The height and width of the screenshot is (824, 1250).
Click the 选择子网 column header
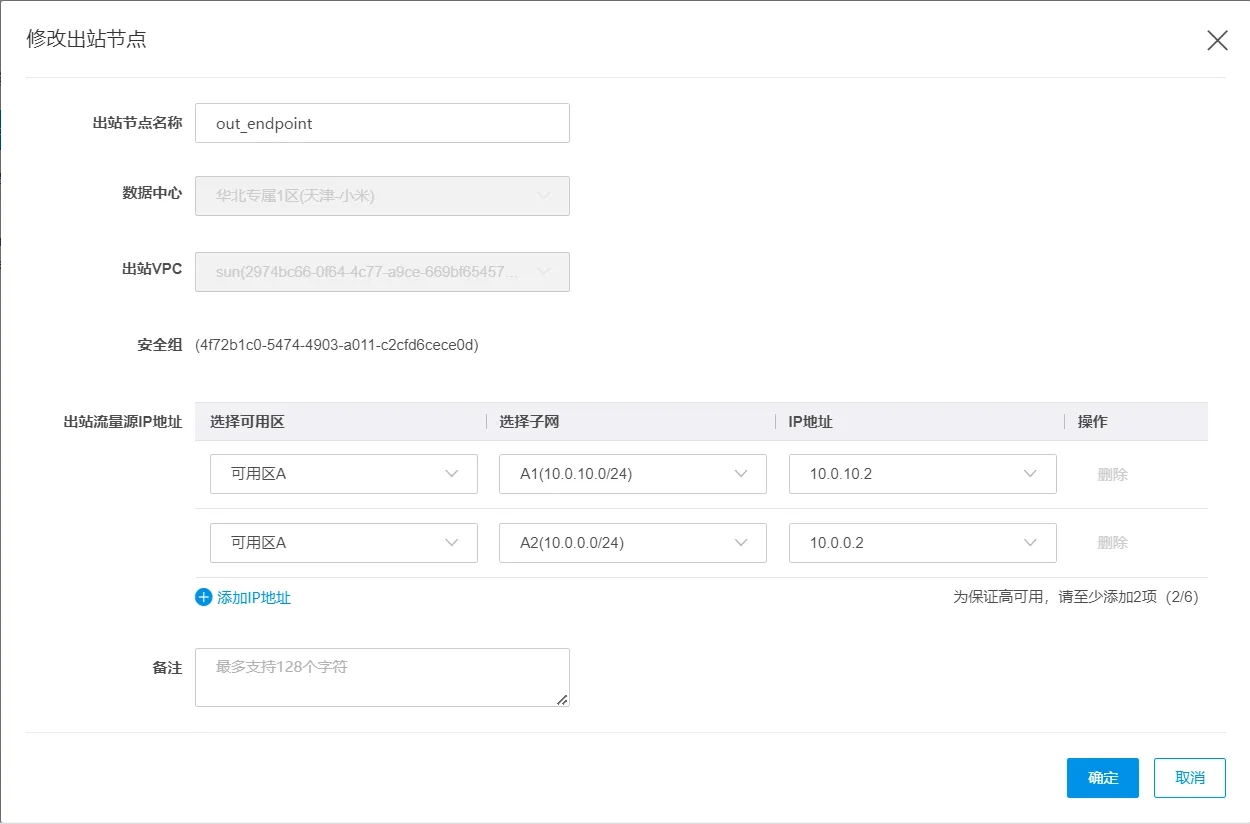[x=529, y=422]
